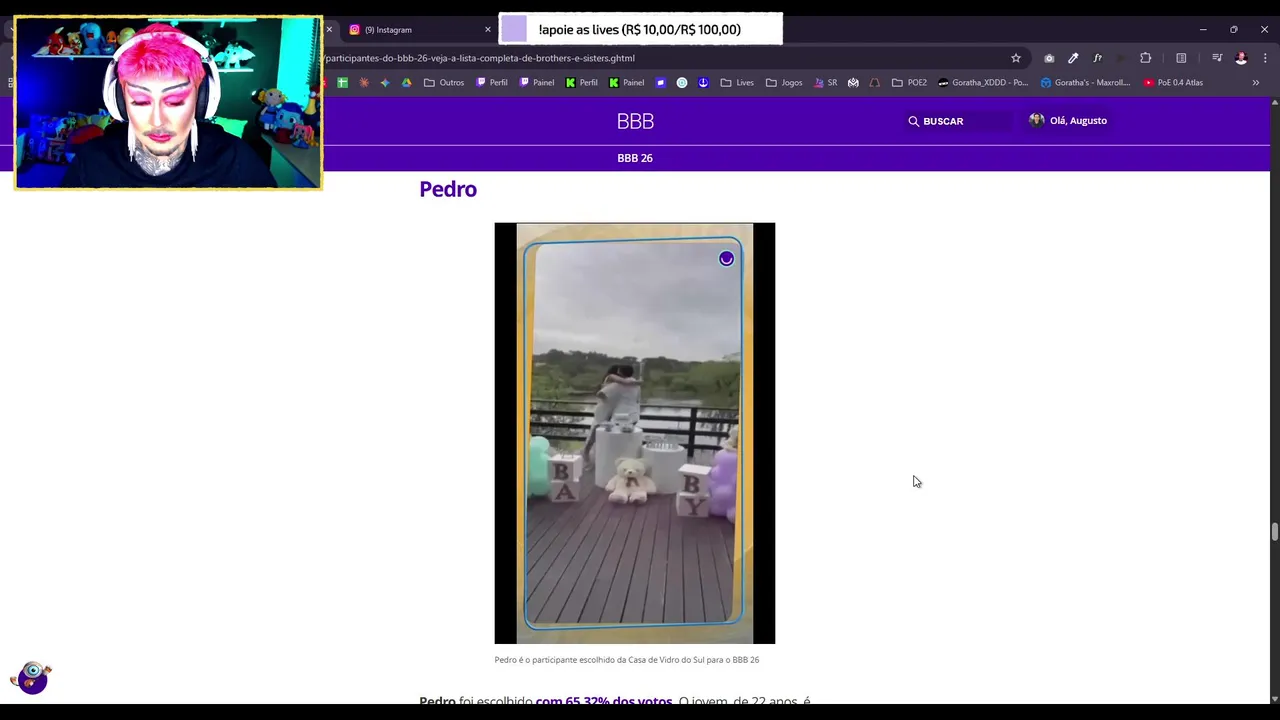This screenshot has height=720, width=1280.
Task: Open the Goratha's Maxroll bookmark
Action: [1086, 83]
